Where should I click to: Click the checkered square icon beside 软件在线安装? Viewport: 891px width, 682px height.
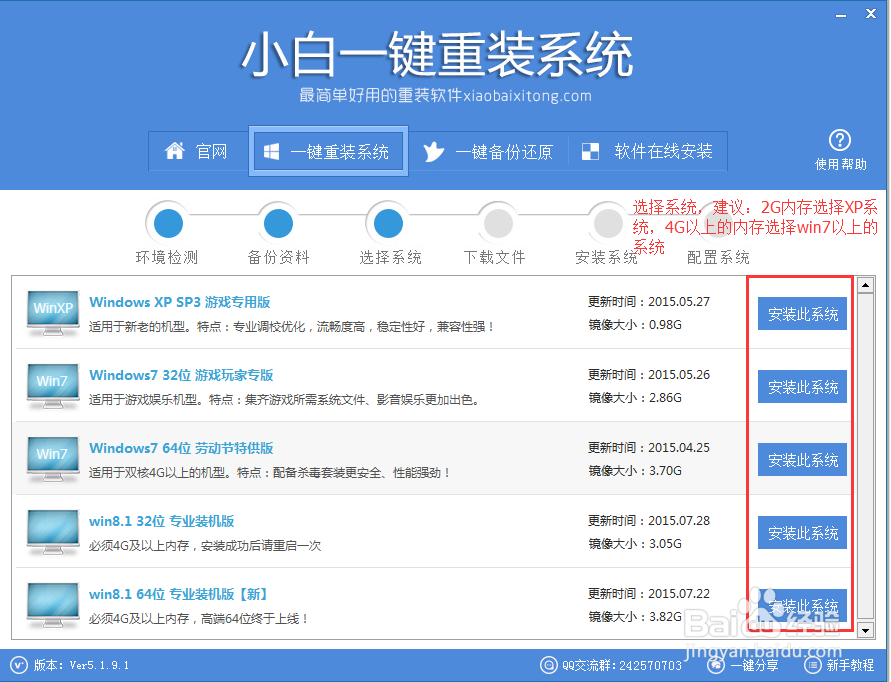coord(590,151)
